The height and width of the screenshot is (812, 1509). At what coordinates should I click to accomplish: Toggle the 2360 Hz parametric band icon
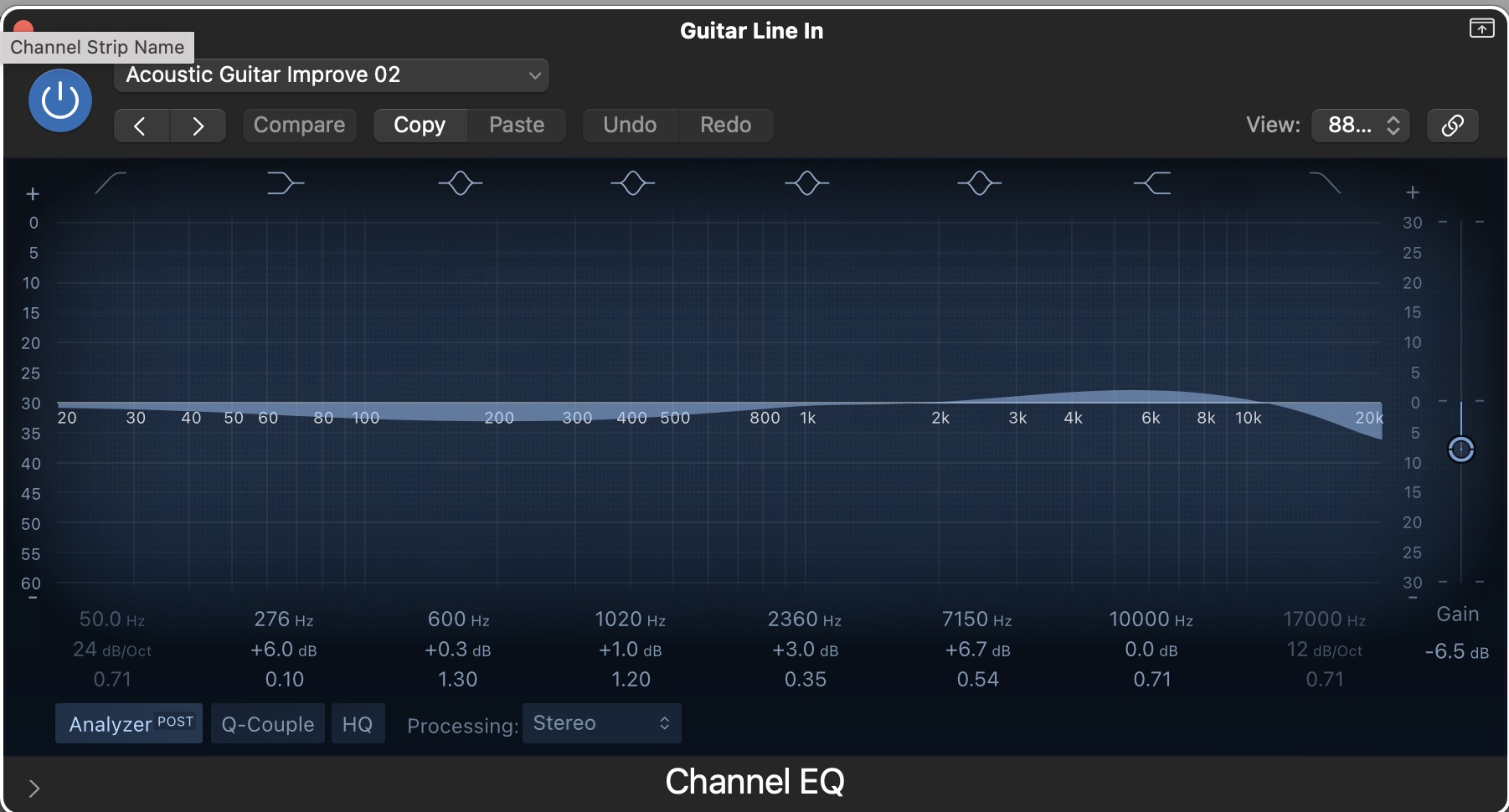pyautogui.click(x=806, y=182)
